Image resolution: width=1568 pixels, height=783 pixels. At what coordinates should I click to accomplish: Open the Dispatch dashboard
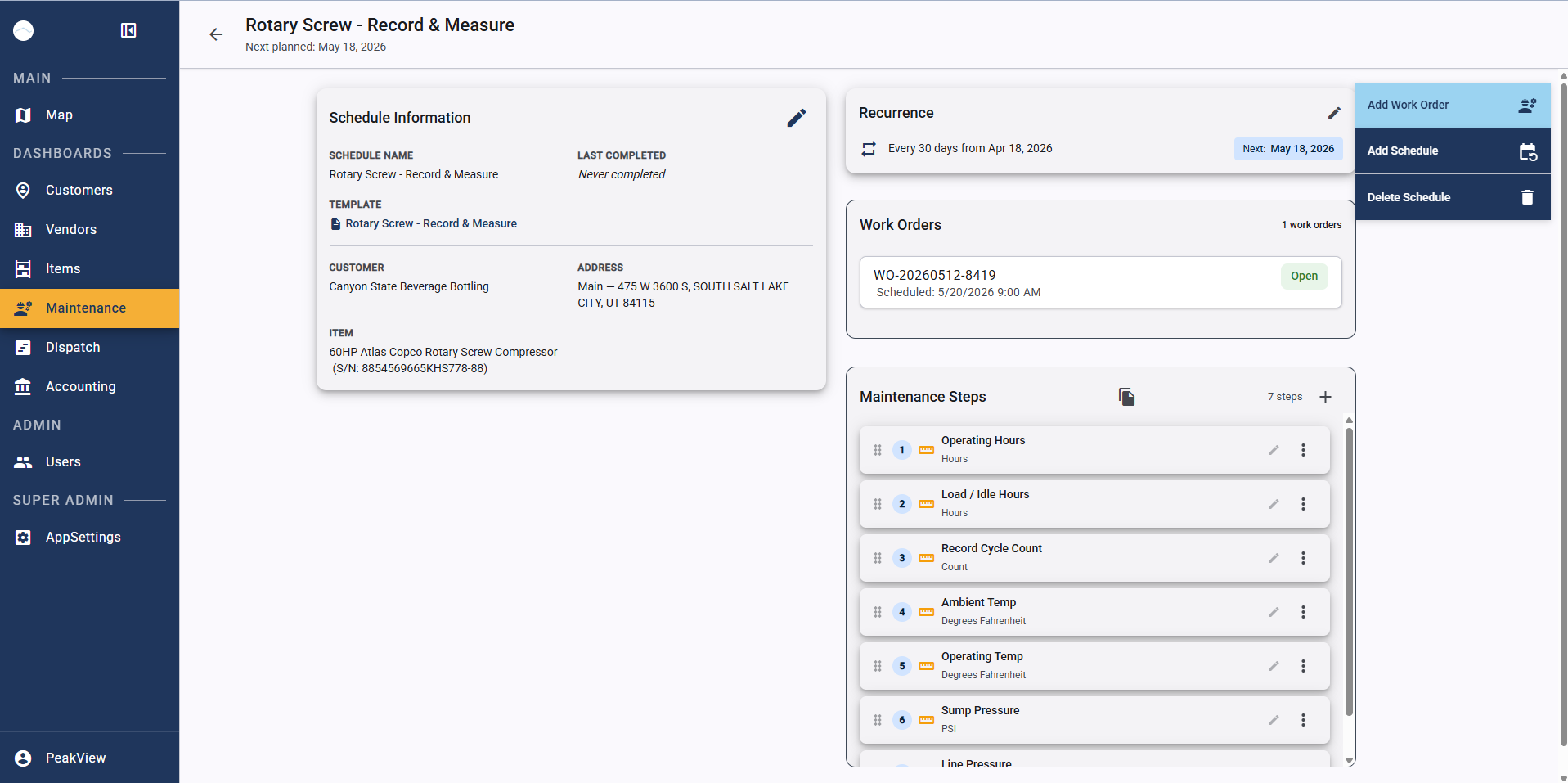click(90, 348)
